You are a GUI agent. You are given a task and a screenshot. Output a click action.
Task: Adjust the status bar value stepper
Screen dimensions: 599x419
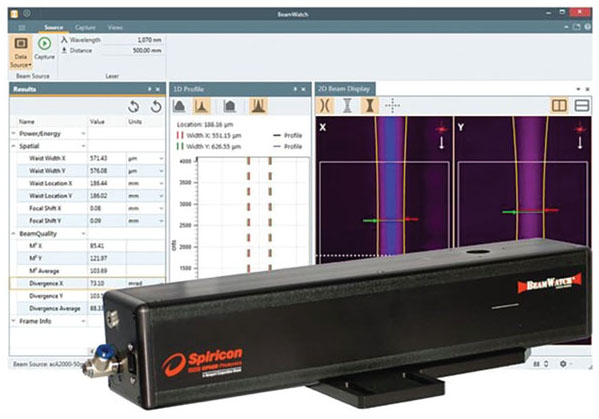point(546,364)
